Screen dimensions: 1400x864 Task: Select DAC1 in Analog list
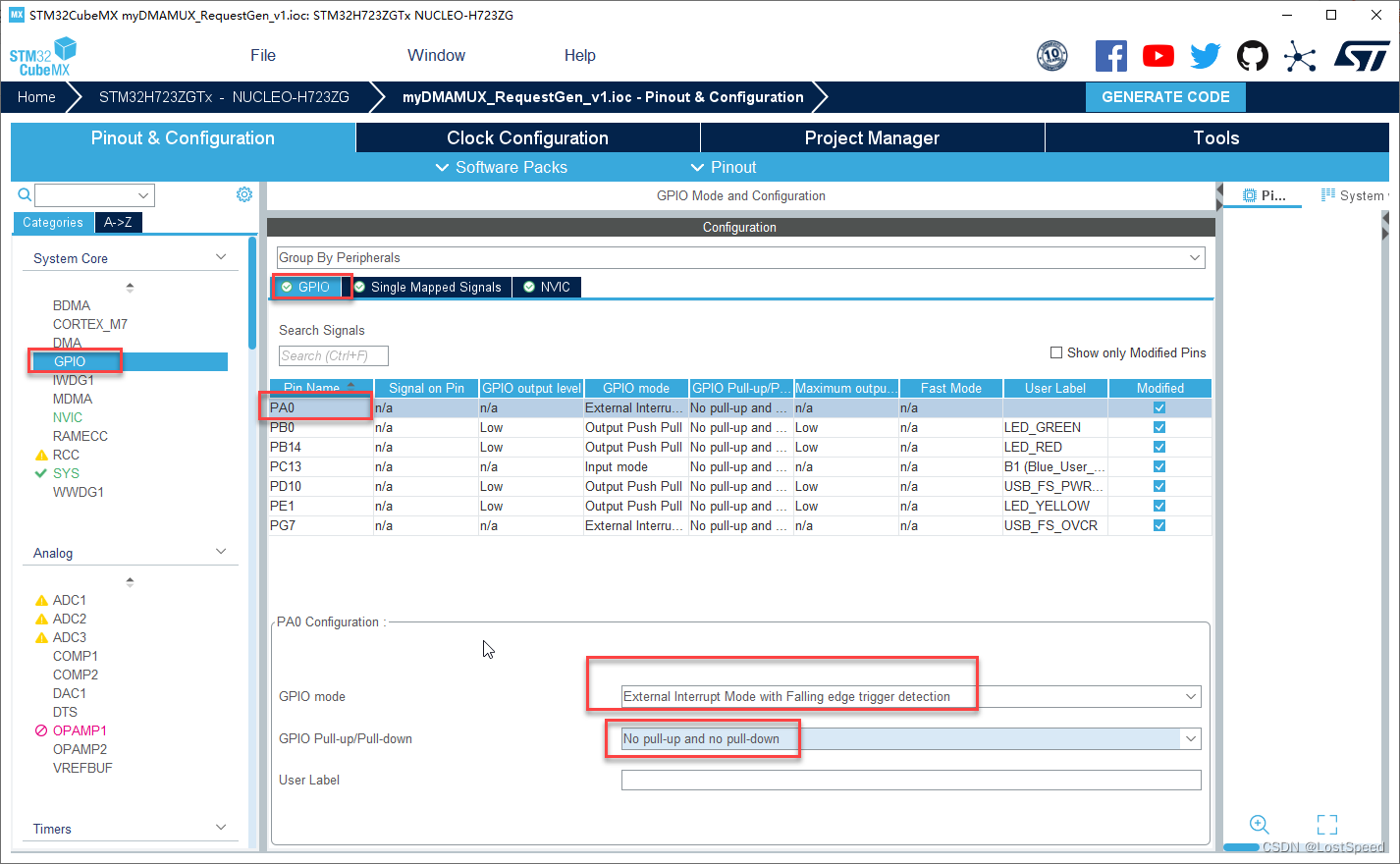70,693
